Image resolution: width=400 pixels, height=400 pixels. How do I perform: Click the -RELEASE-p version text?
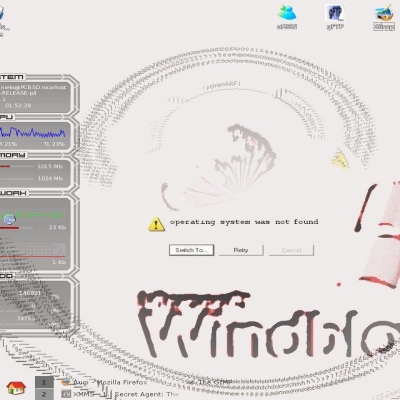click(18, 93)
